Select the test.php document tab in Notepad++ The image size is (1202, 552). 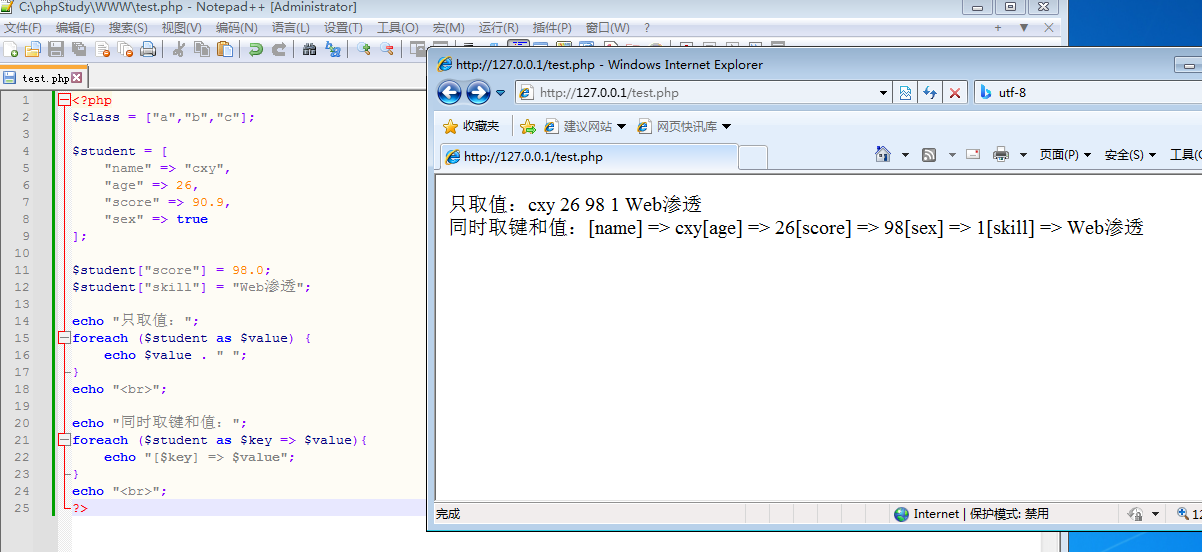point(44,77)
